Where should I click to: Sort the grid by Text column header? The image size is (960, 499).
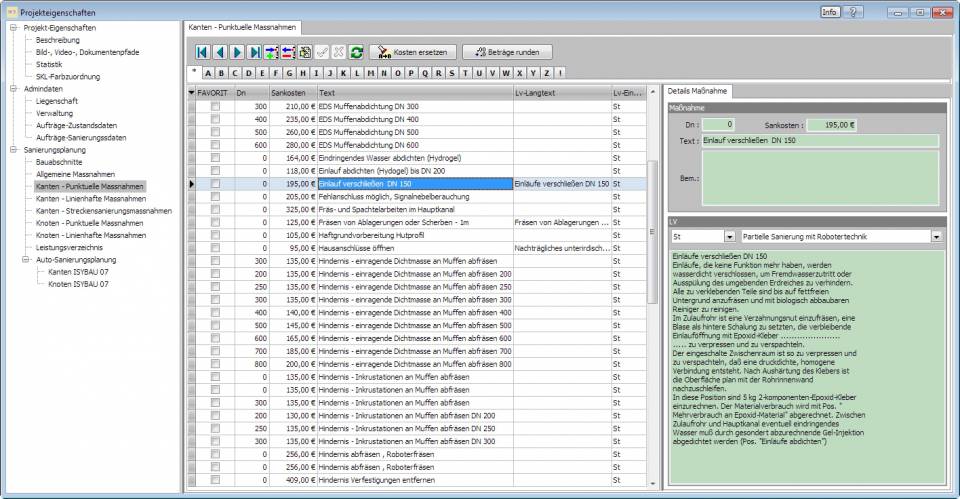point(415,93)
